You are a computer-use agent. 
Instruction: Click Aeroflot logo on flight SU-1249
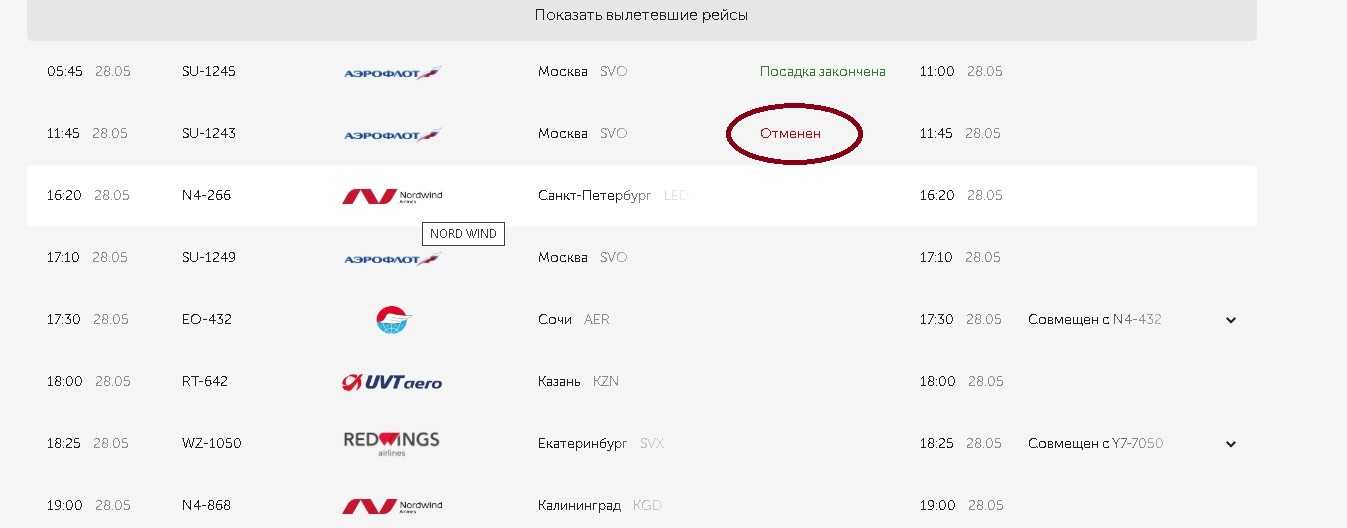click(392, 258)
